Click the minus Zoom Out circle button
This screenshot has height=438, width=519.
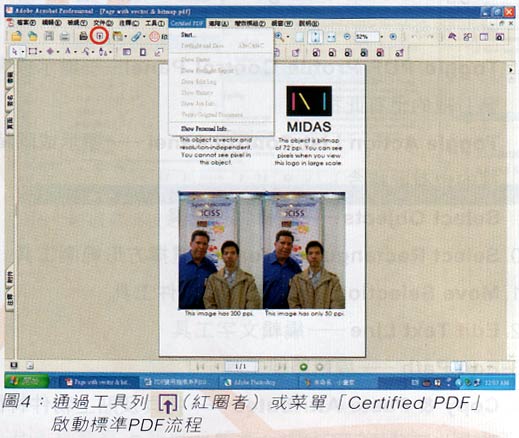[347, 37]
